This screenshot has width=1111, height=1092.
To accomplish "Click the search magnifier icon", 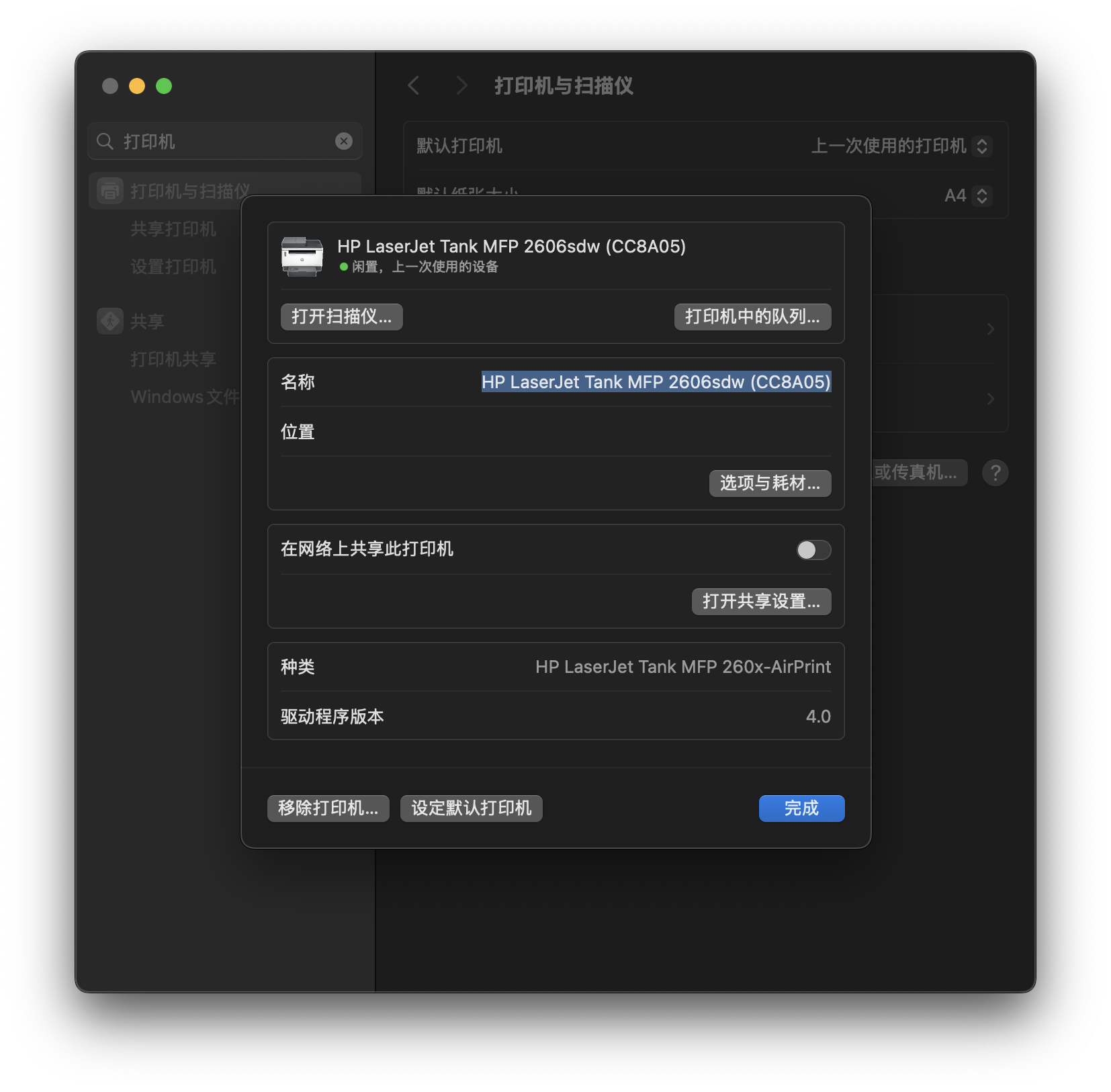I will coord(105,141).
